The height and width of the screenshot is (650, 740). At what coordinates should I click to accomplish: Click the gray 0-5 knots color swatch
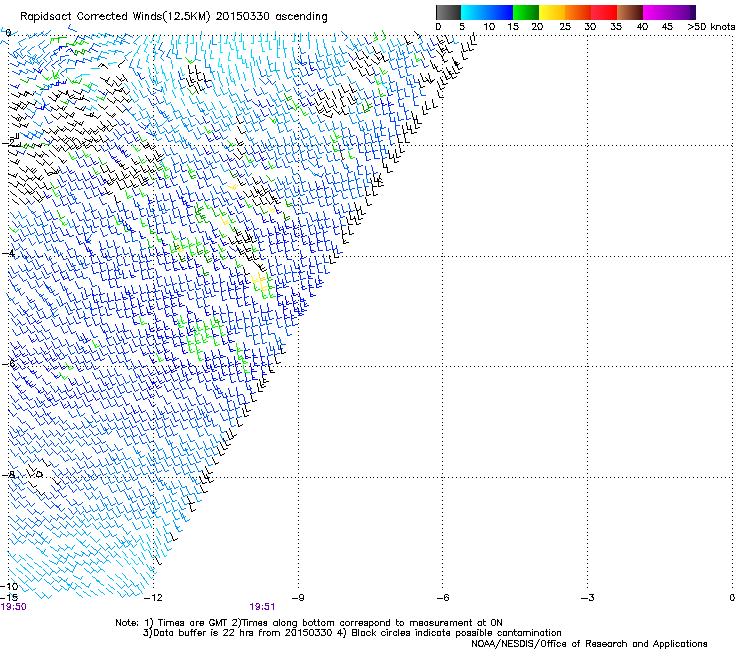point(448,12)
